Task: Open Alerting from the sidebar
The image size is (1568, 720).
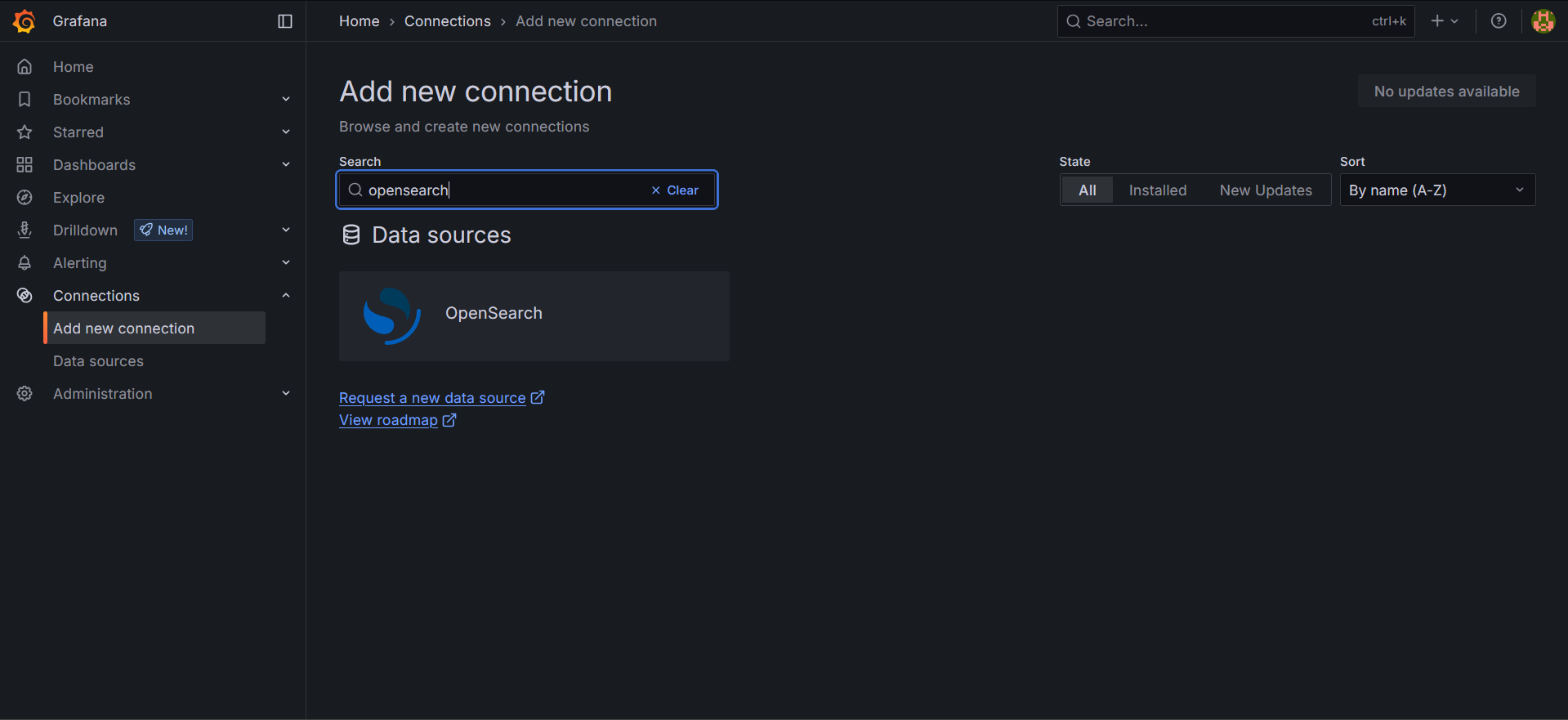Action: pos(79,263)
